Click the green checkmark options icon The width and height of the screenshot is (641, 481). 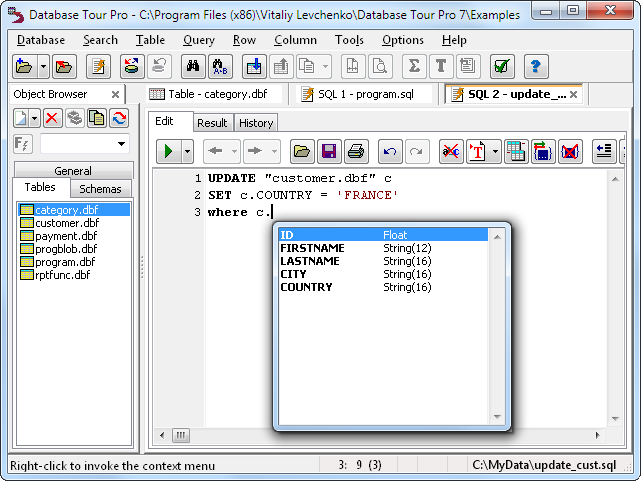[x=502, y=66]
